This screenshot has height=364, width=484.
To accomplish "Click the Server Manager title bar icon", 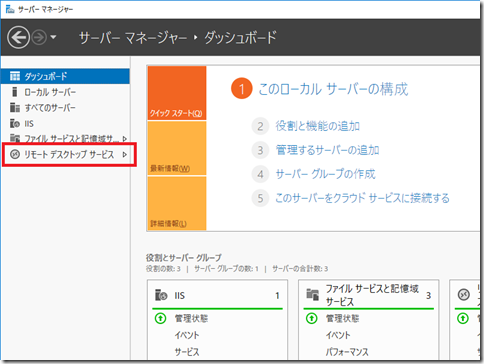I will click(10, 9).
